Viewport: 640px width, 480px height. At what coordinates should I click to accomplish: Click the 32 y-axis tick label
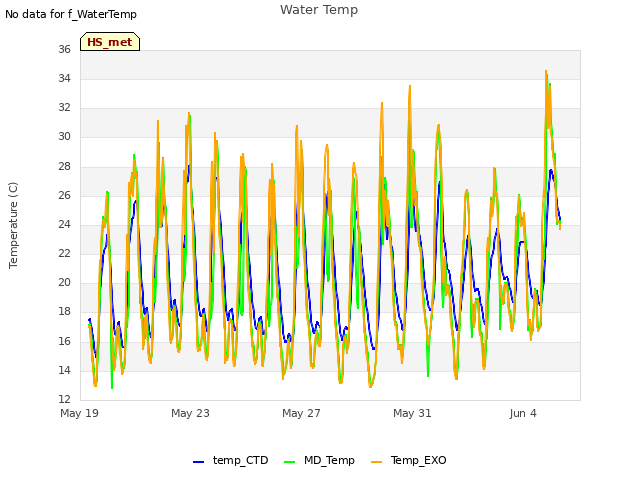64,107
